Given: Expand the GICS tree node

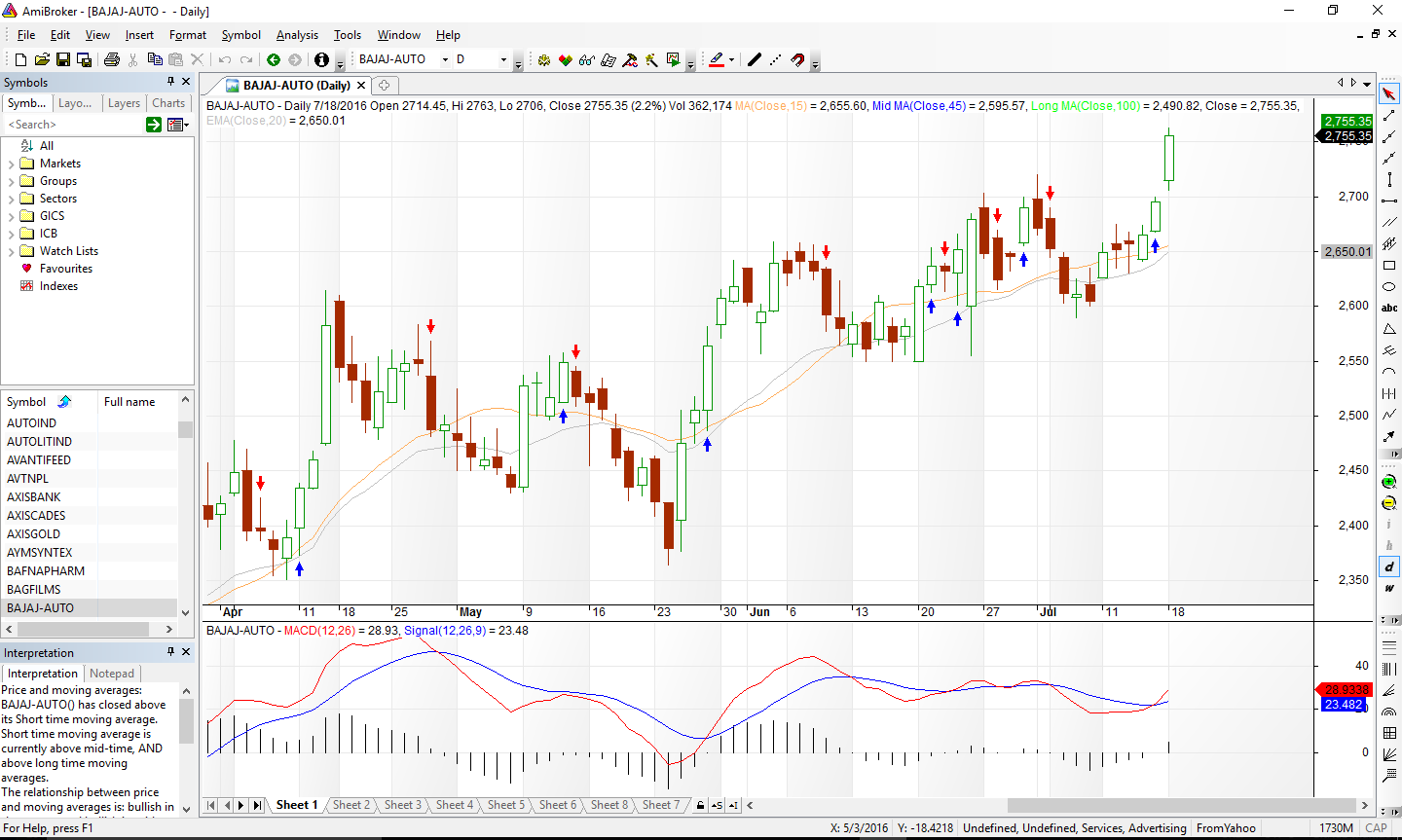Looking at the screenshot, I should tap(11, 216).
